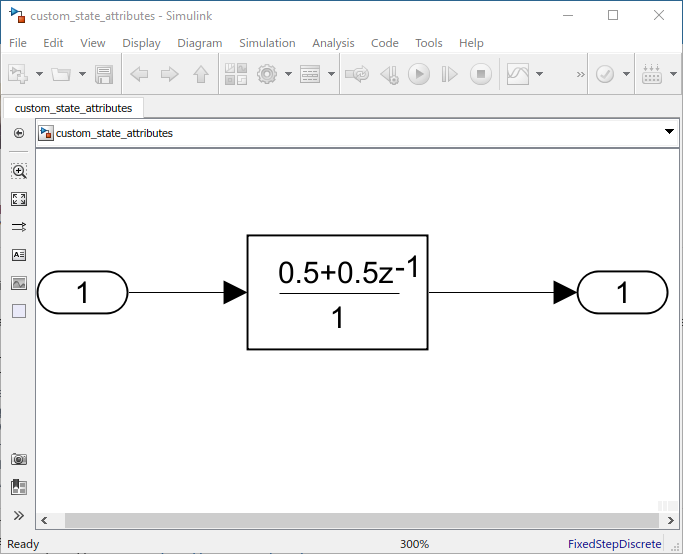This screenshot has height=554, width=683.
Task: Click the Fit to View palette icon
Action: point(19,199)
